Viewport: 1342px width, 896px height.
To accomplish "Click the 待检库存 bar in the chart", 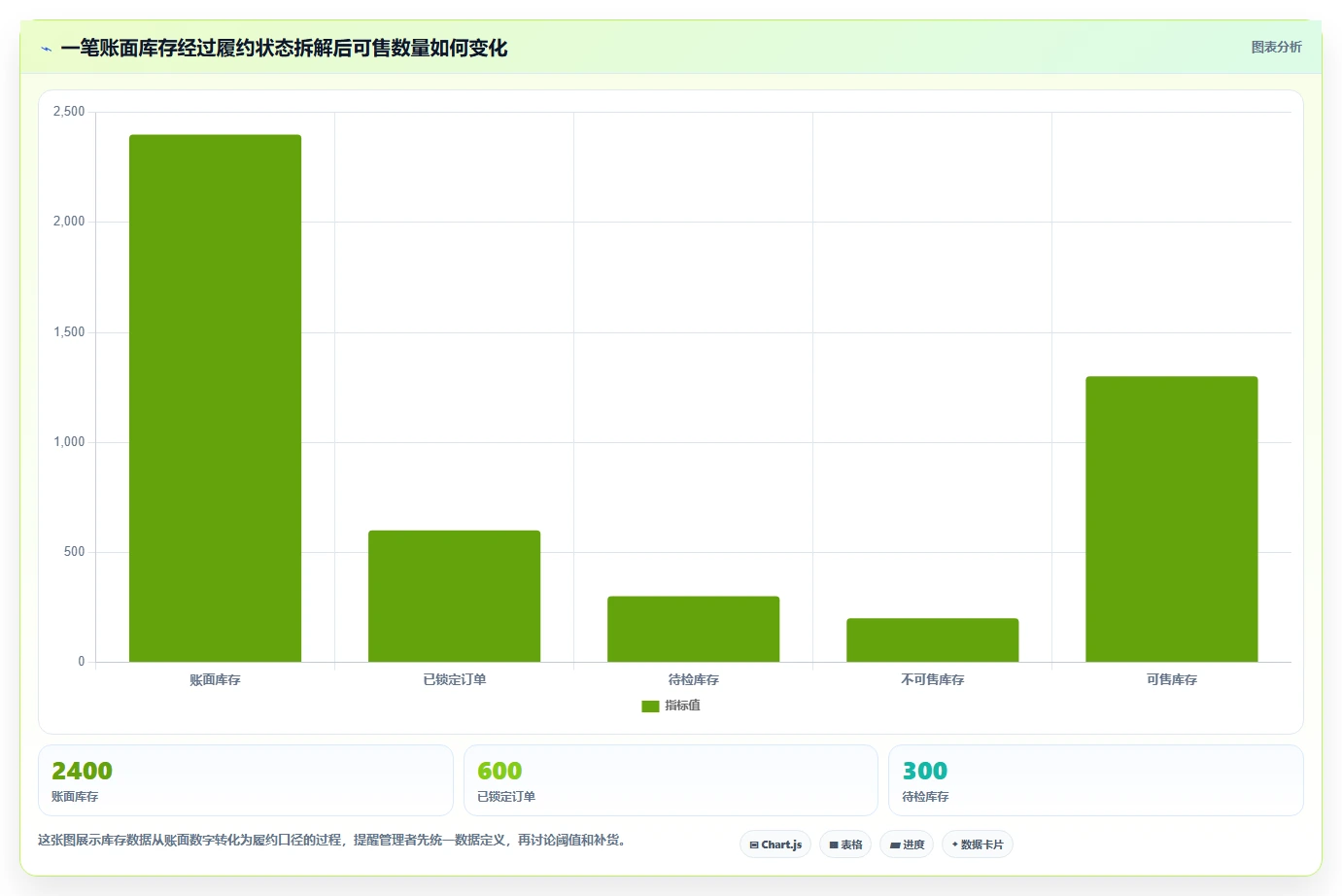I will (693, 630).
